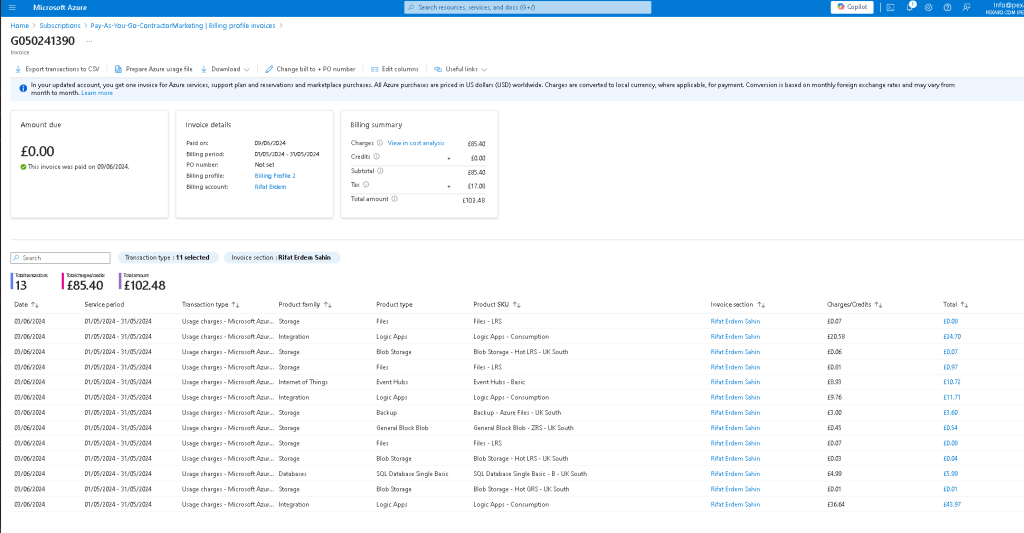Select the Service period column header
1024x533 pixels.
[104, 304]
